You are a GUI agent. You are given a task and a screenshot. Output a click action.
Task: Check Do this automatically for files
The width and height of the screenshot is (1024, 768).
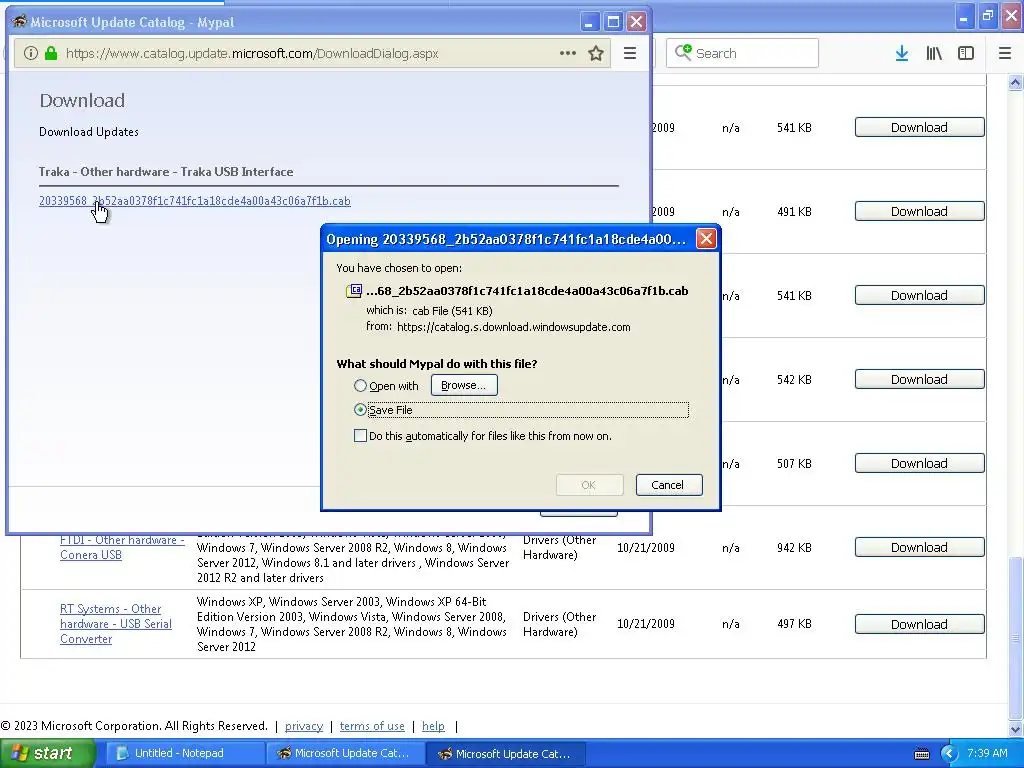coord(360,436)
